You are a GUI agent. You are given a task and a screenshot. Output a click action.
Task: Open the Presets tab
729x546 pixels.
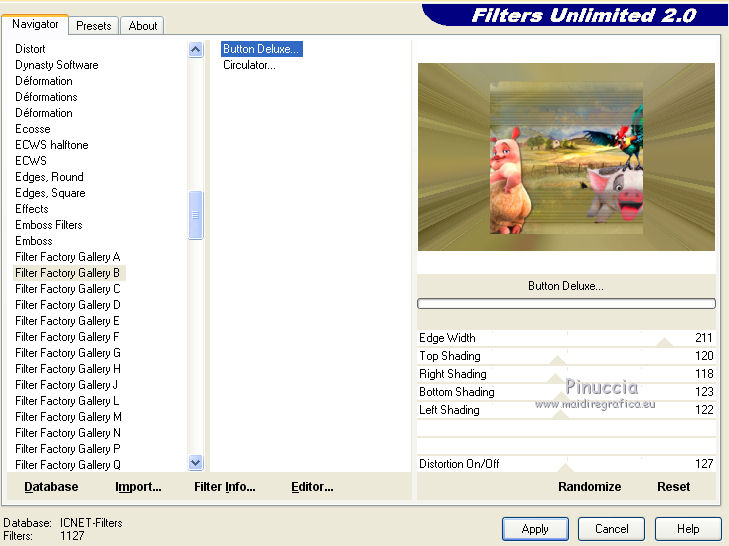pos(94,26)
